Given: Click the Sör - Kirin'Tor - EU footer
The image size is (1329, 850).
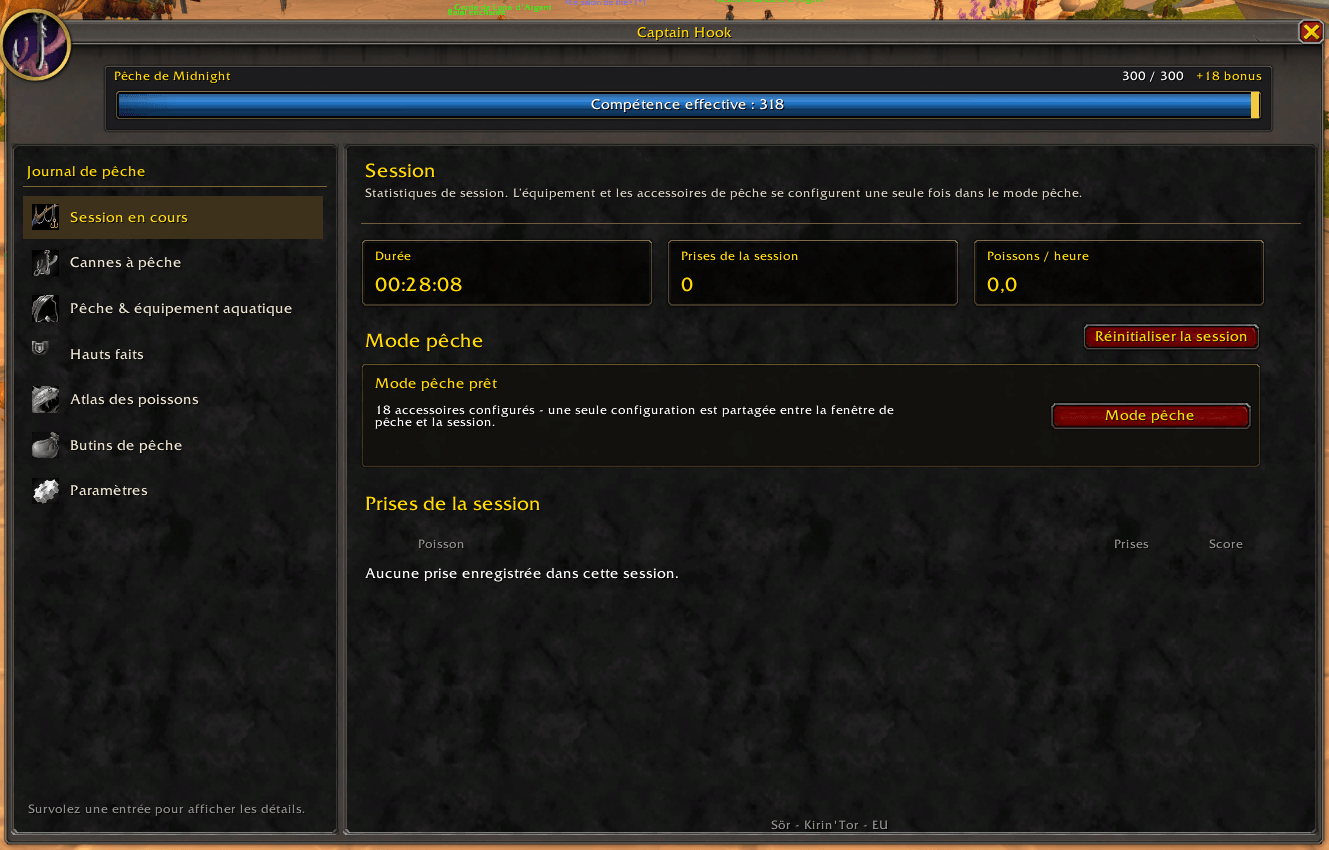Looking at the screenshot, I should pyautogui.click(x=829, y=826).
